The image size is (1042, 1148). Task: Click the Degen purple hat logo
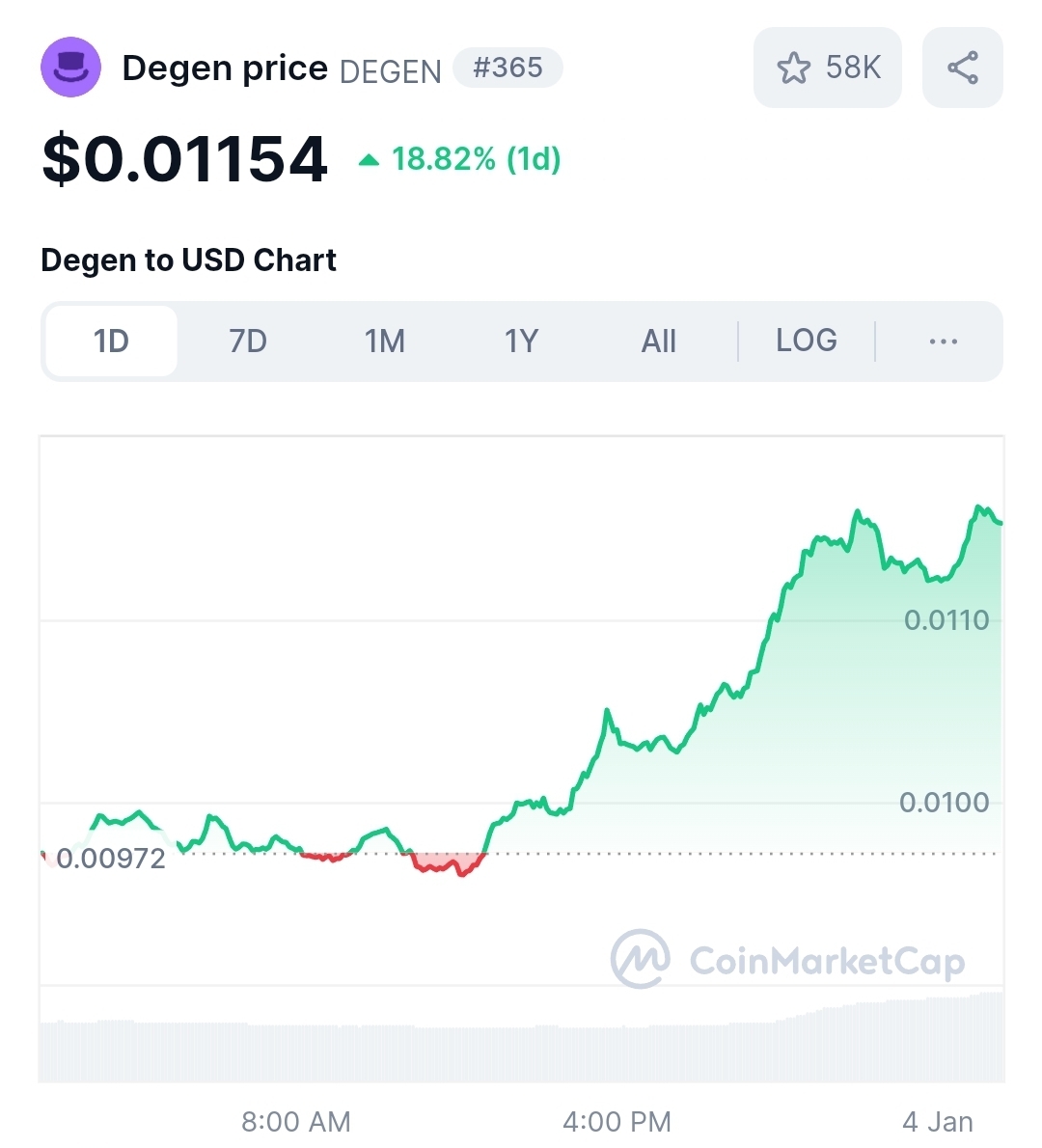[70, 68]
